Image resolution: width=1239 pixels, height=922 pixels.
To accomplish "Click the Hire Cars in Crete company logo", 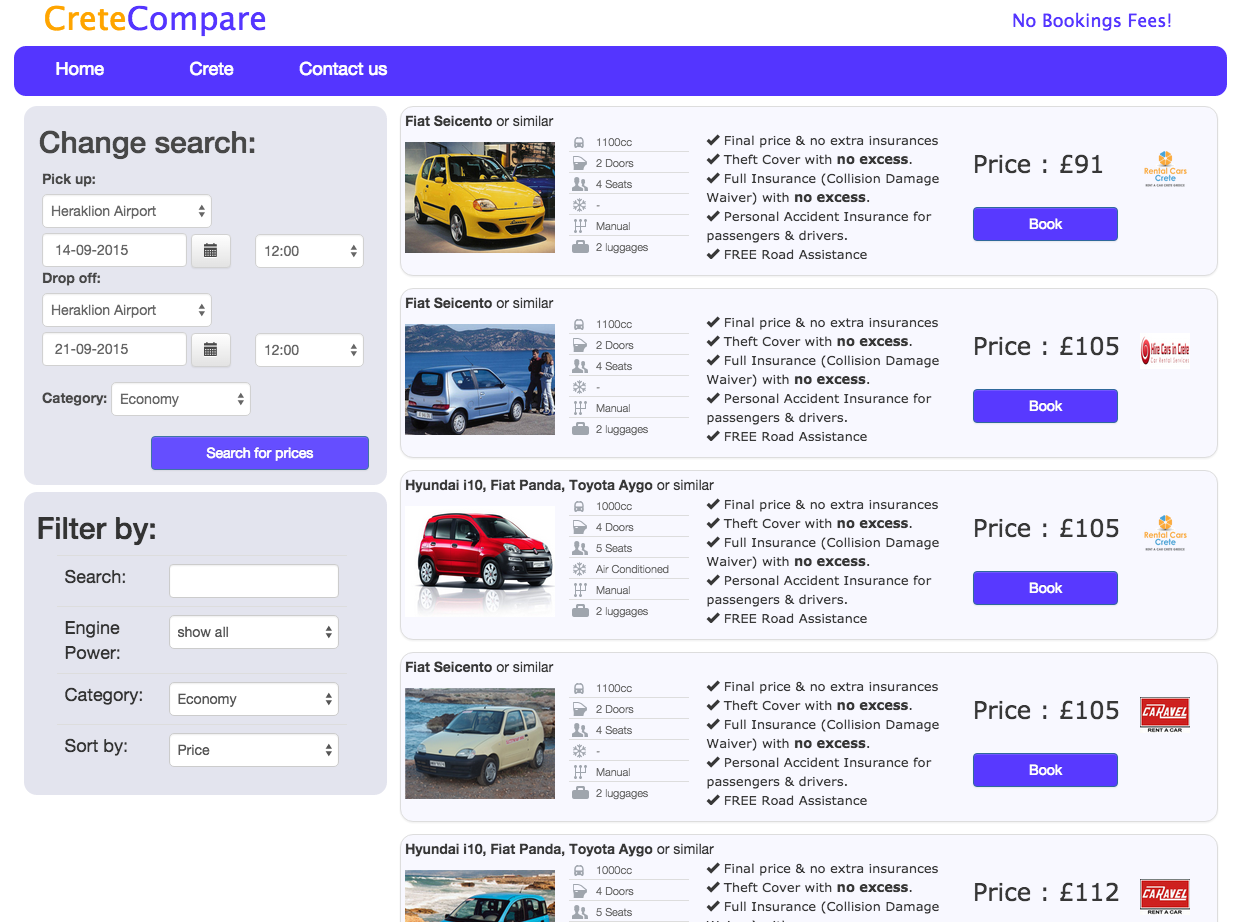I will (x=1165, y=351).
